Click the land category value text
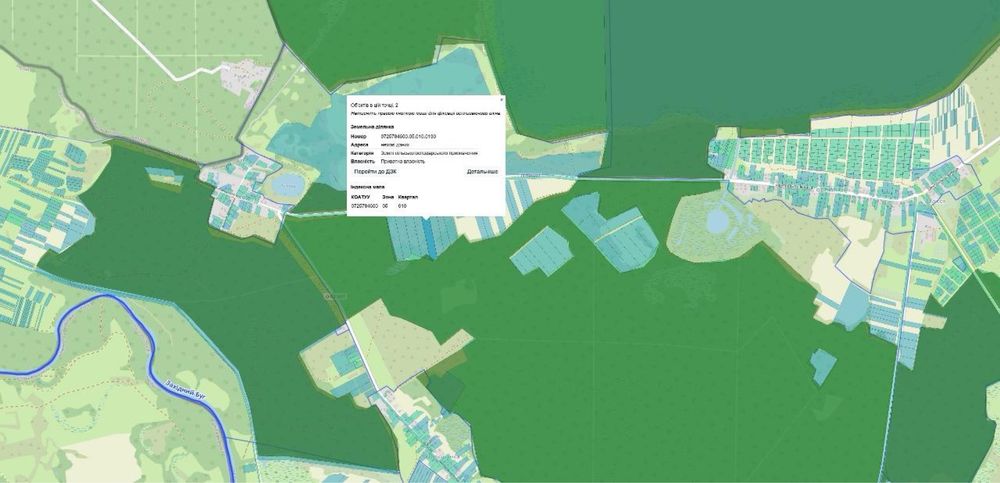 (429, 153)
